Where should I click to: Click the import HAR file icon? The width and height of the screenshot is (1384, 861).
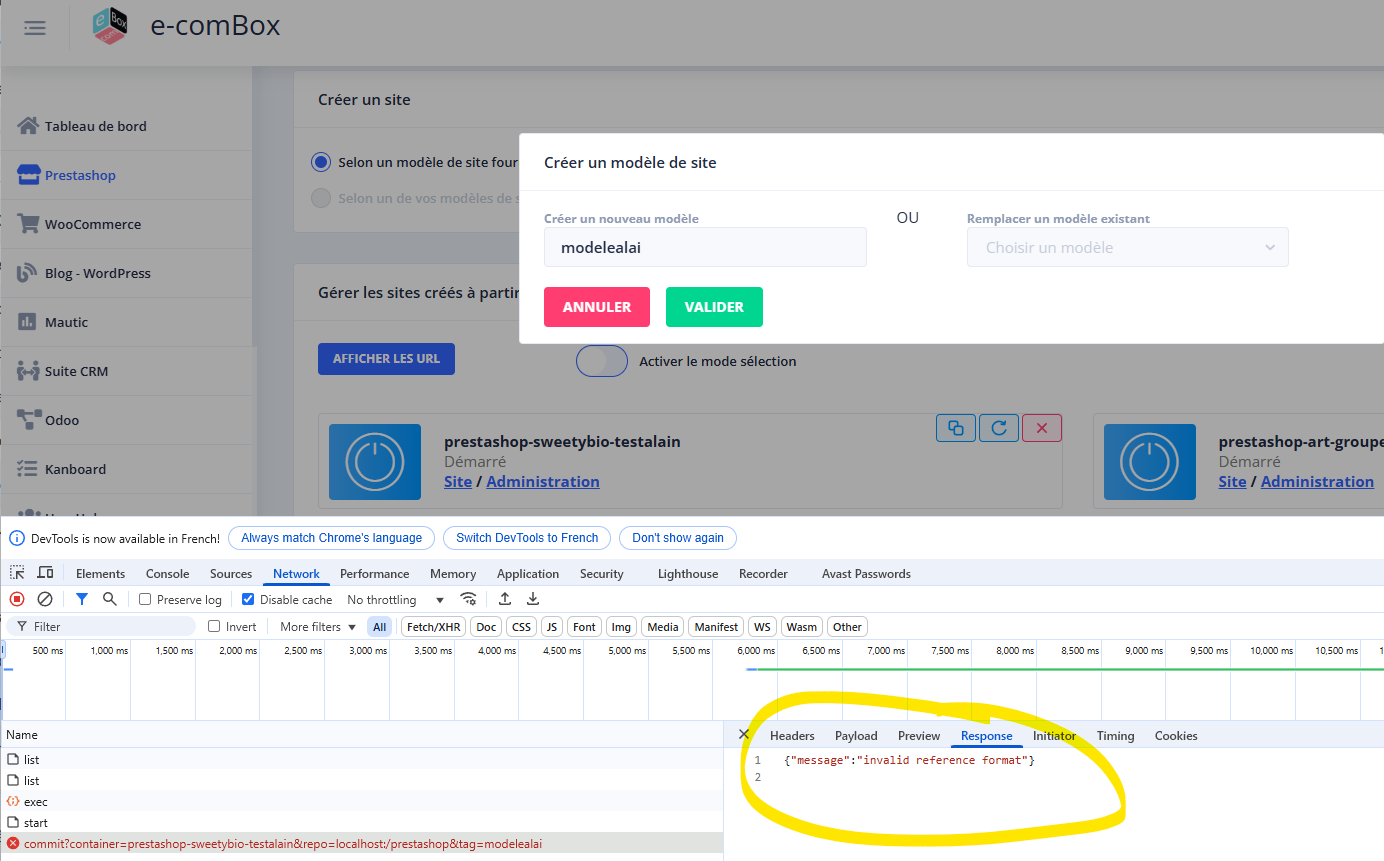505,599
